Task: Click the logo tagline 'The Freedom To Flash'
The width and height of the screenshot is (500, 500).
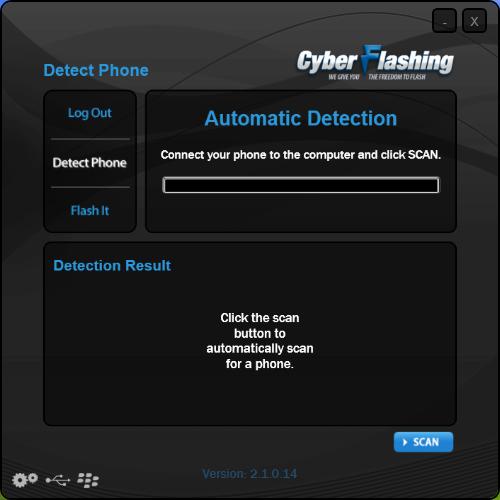Action: pos(397,77)
